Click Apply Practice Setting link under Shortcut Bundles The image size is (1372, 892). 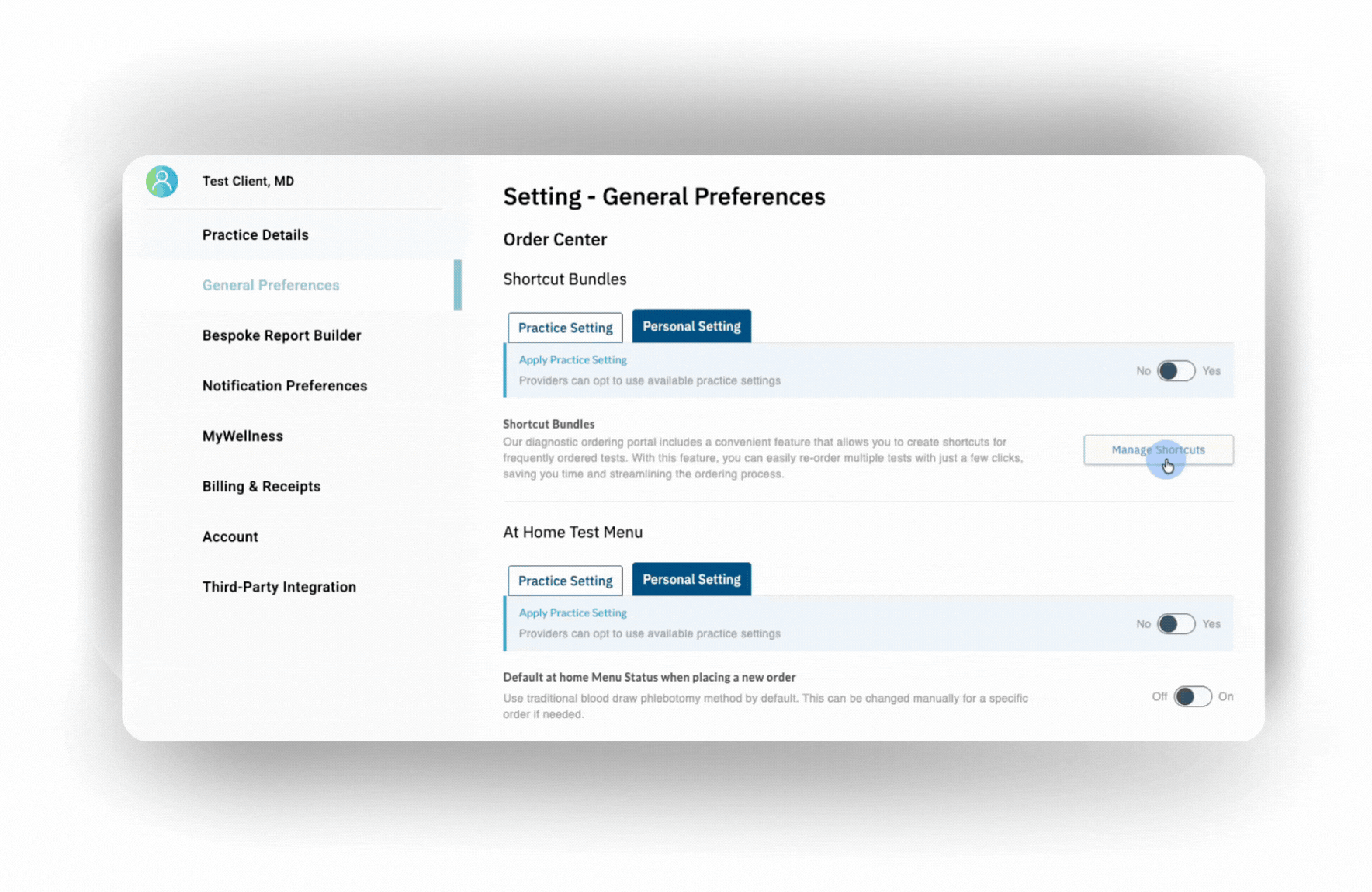573,359
